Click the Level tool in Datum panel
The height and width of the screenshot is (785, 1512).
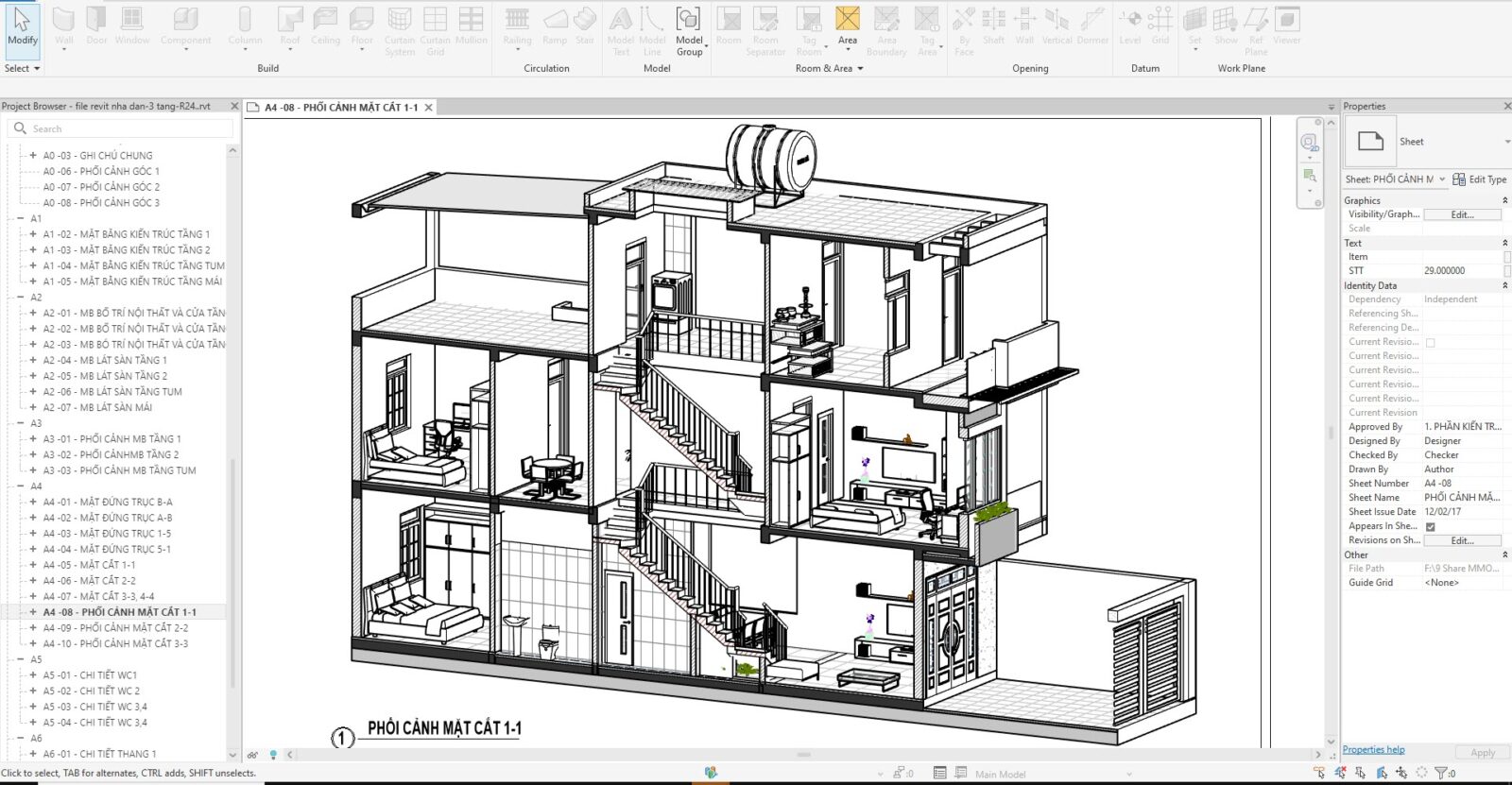1130,26
